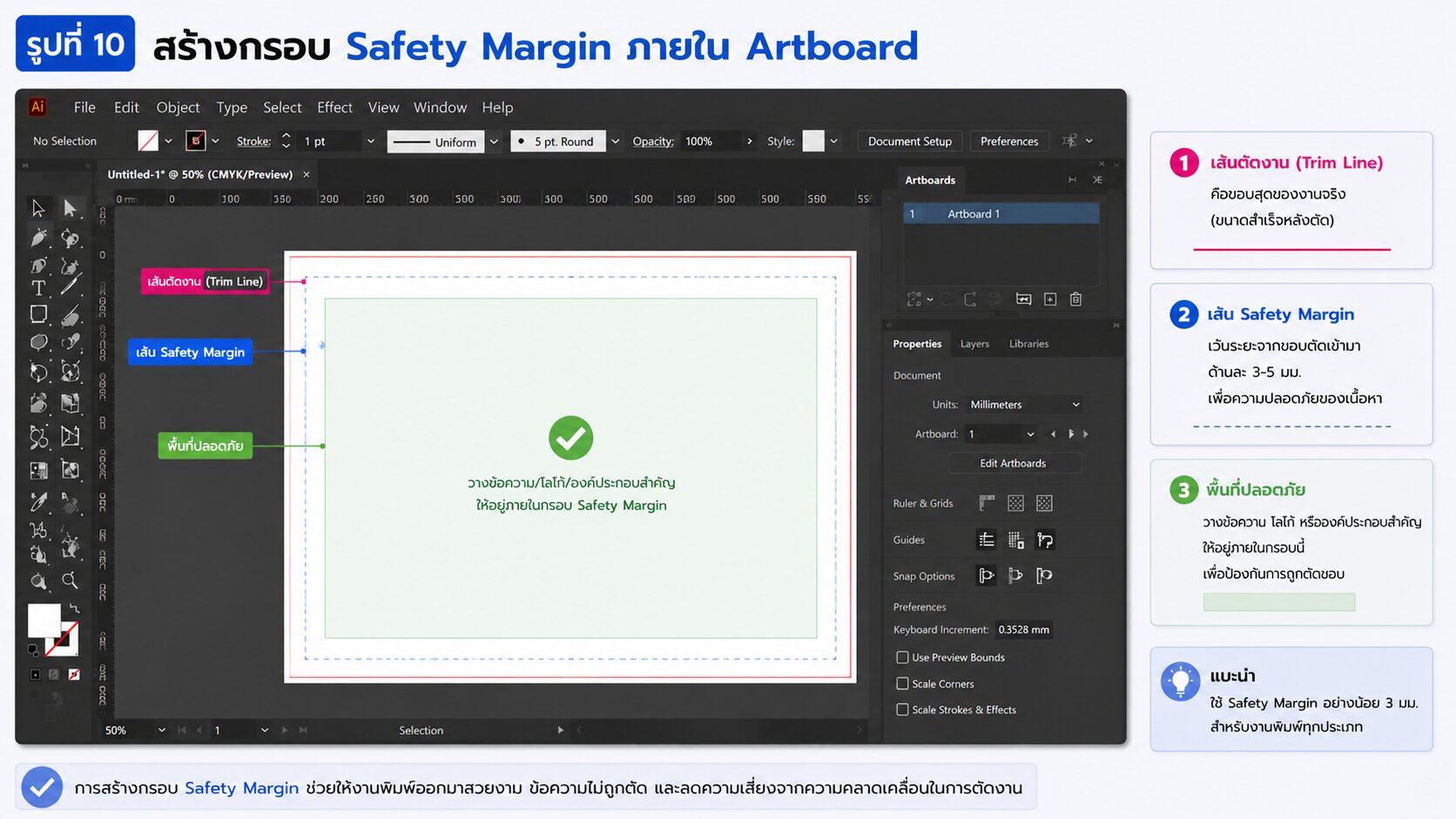Open the Window menu
This screenshot has width=1456, height=819.
pyautogui.click(x=440, y=107)
